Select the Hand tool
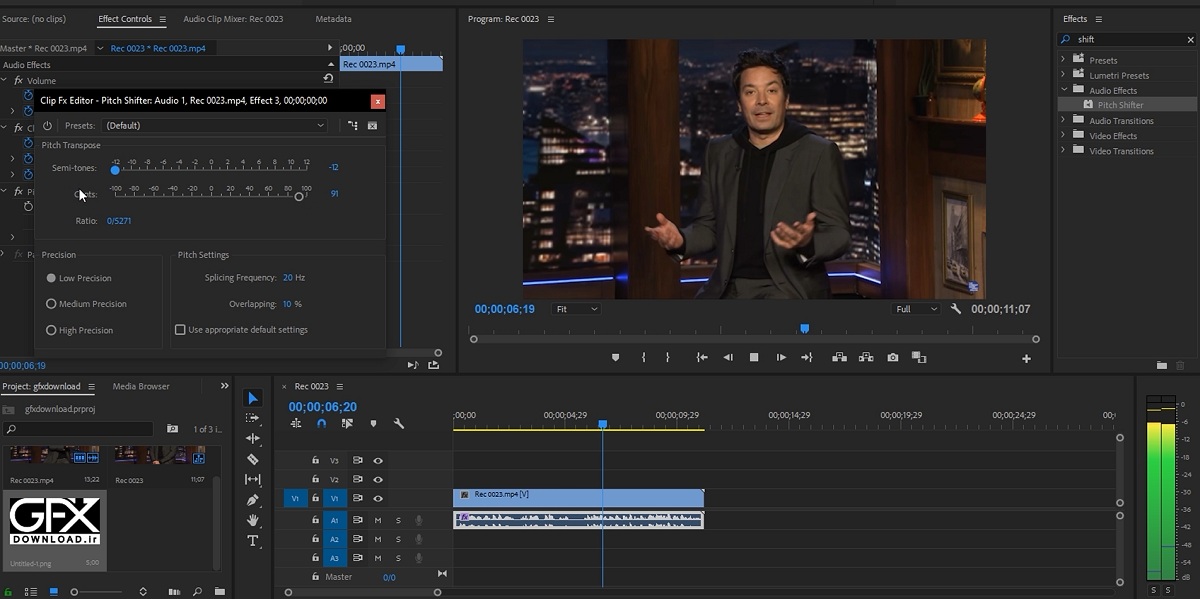Viewport: 1200px width, 599px height. (253, 520)
